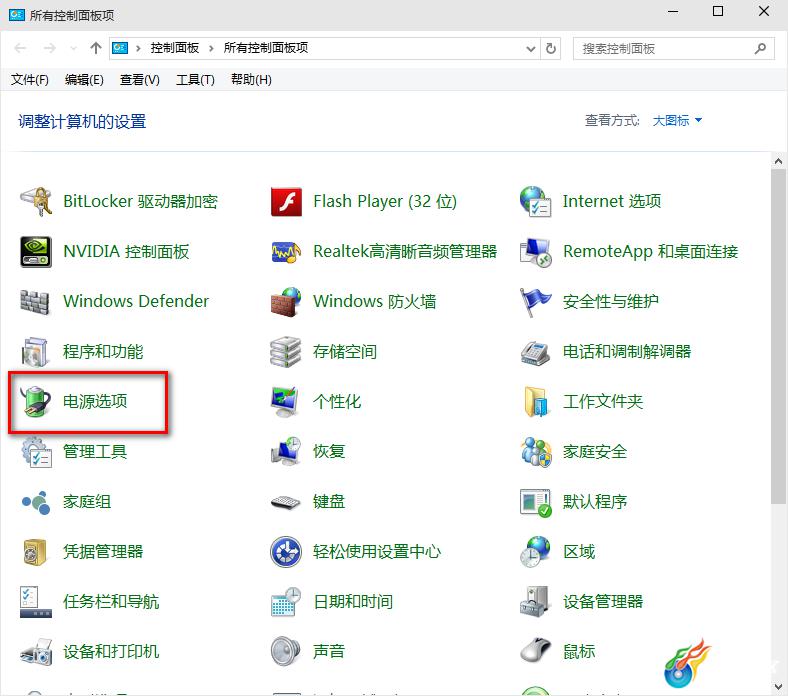This screenshot has height=696, width=788.
Task: Click the 鼠标 mouse icon
Action: (x=536, y=652)
